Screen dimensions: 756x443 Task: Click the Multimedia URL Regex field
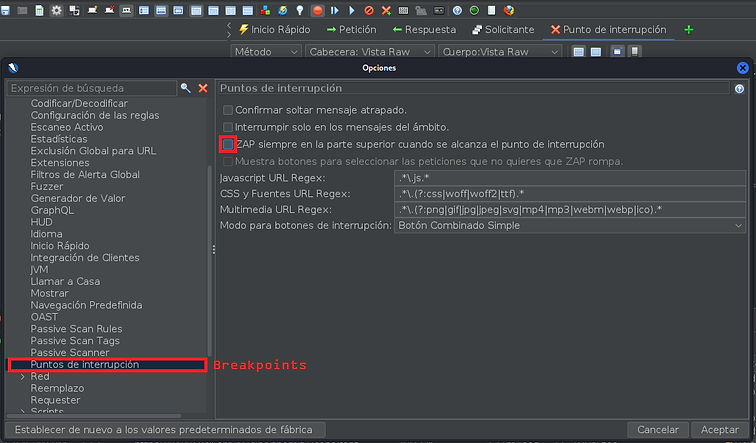click(570, 210)
